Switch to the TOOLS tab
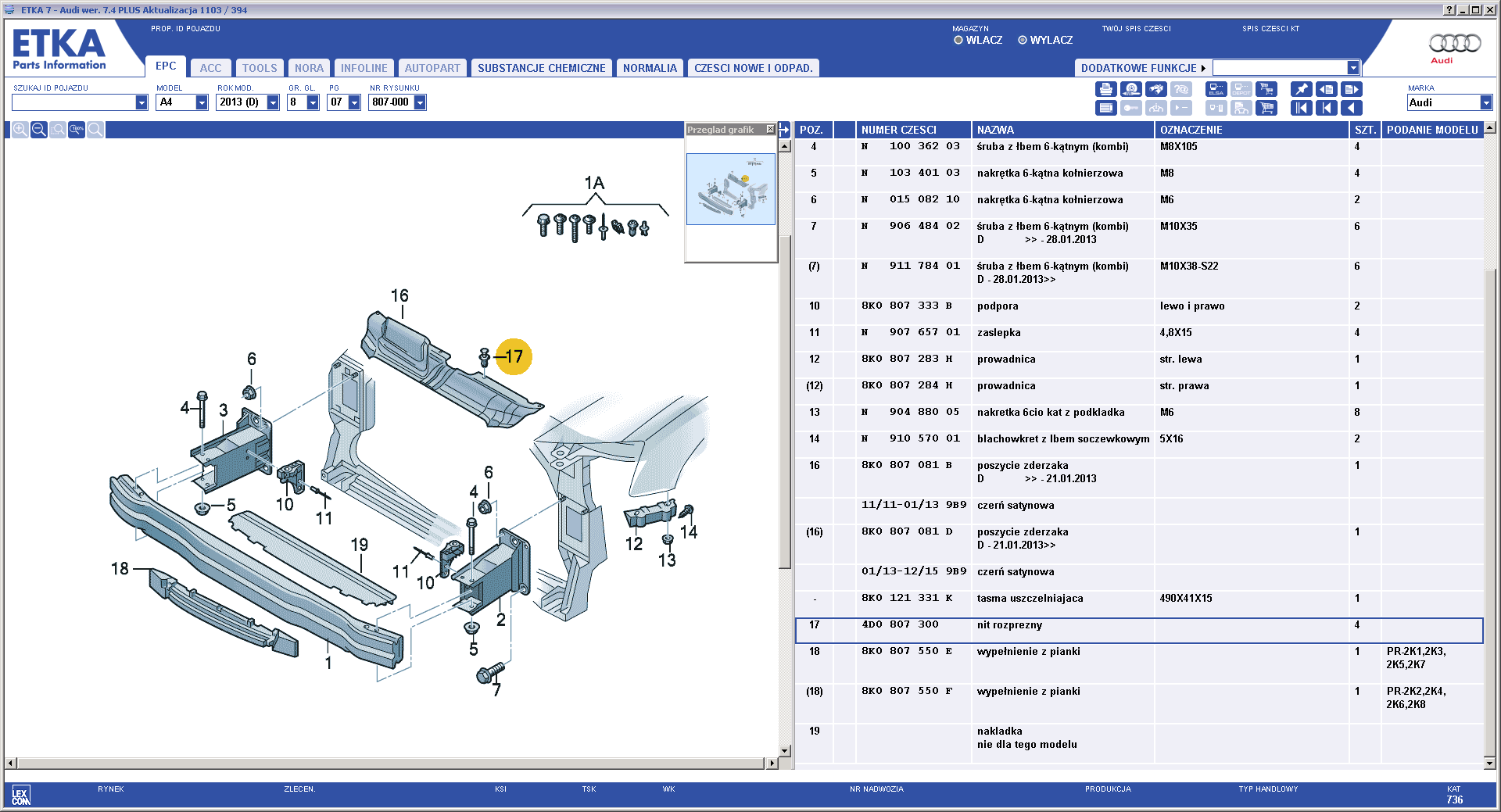 pos(260,68)
